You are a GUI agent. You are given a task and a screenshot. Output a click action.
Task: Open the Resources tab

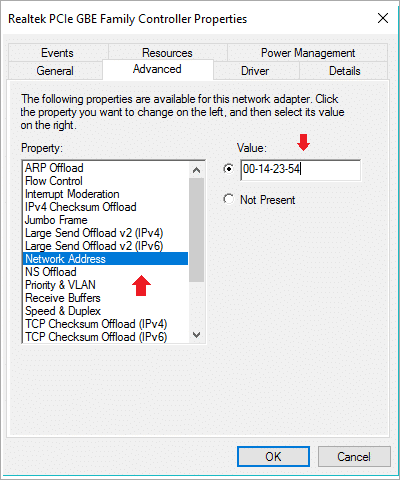[167, 53]
